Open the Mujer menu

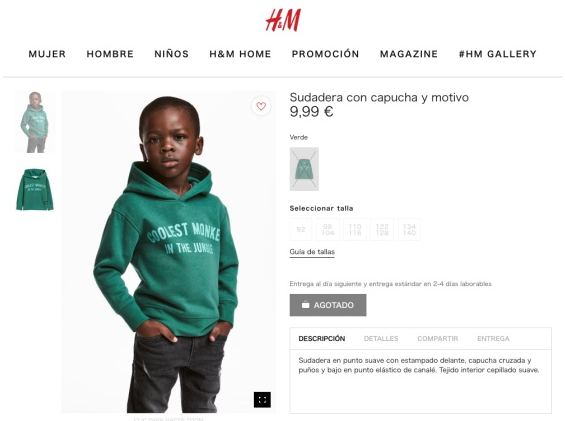[x=47, y=54]
